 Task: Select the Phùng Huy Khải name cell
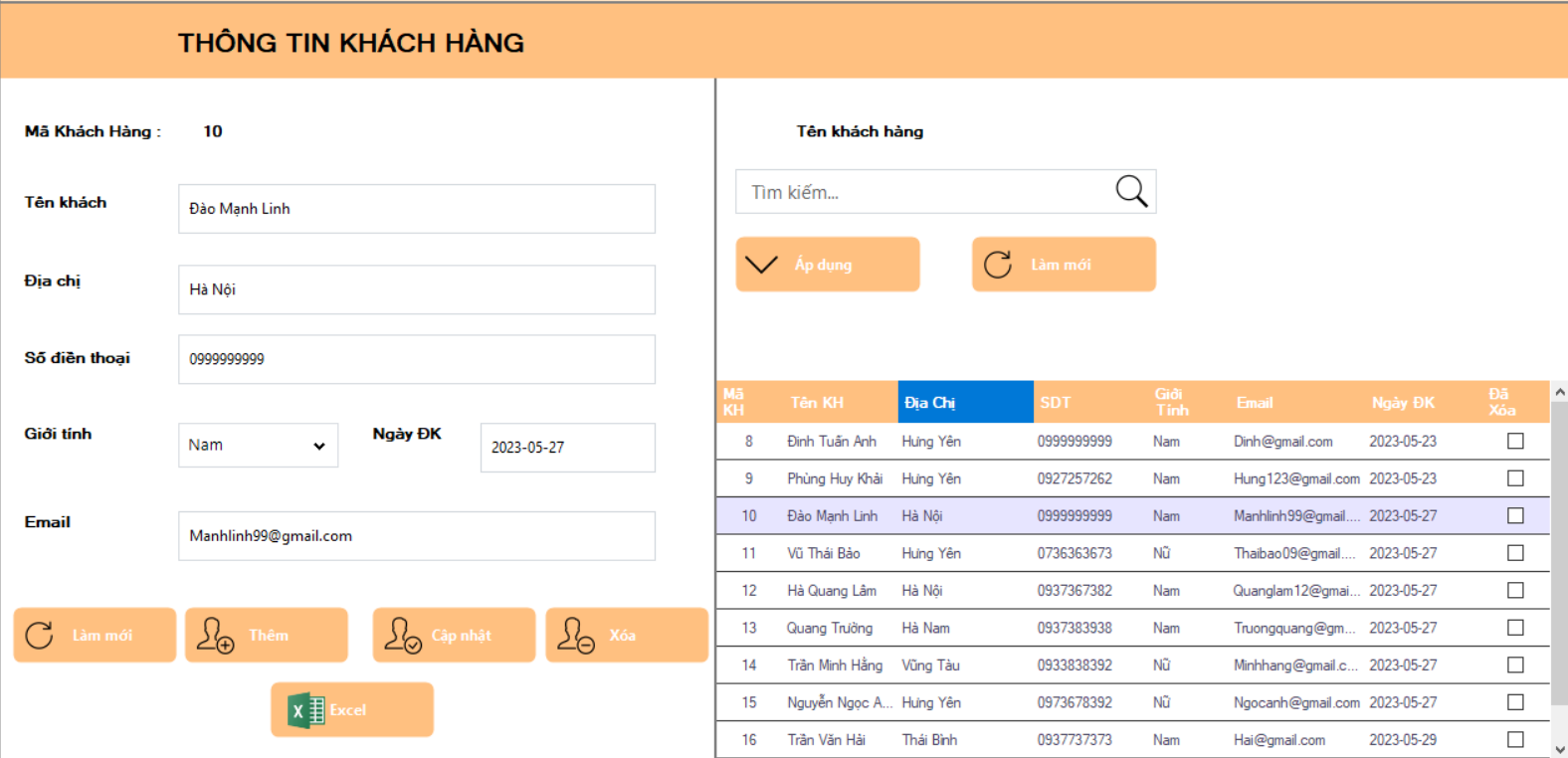click(835, 478)
